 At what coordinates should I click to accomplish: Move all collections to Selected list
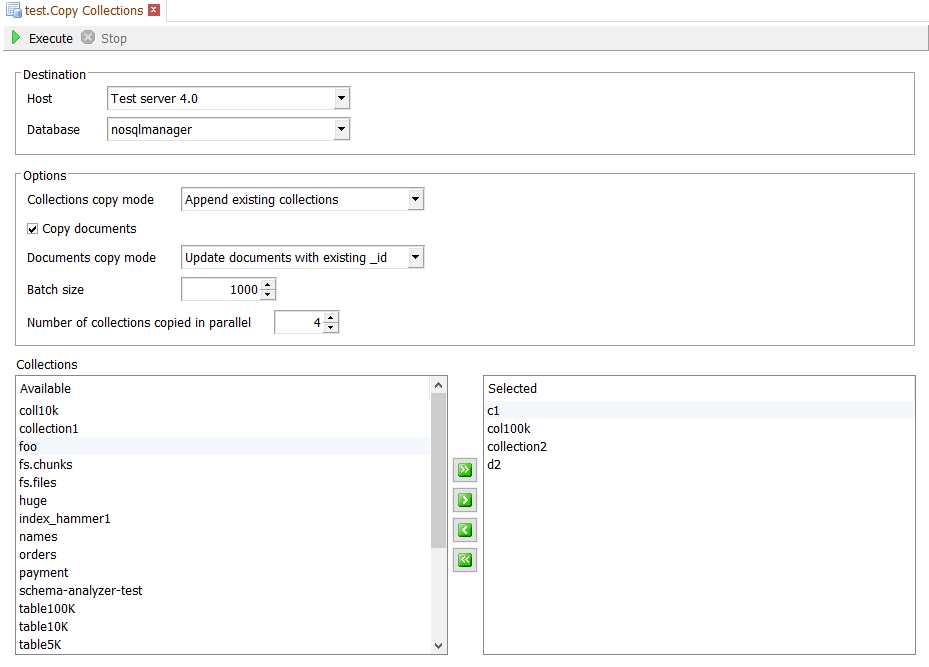465,471
